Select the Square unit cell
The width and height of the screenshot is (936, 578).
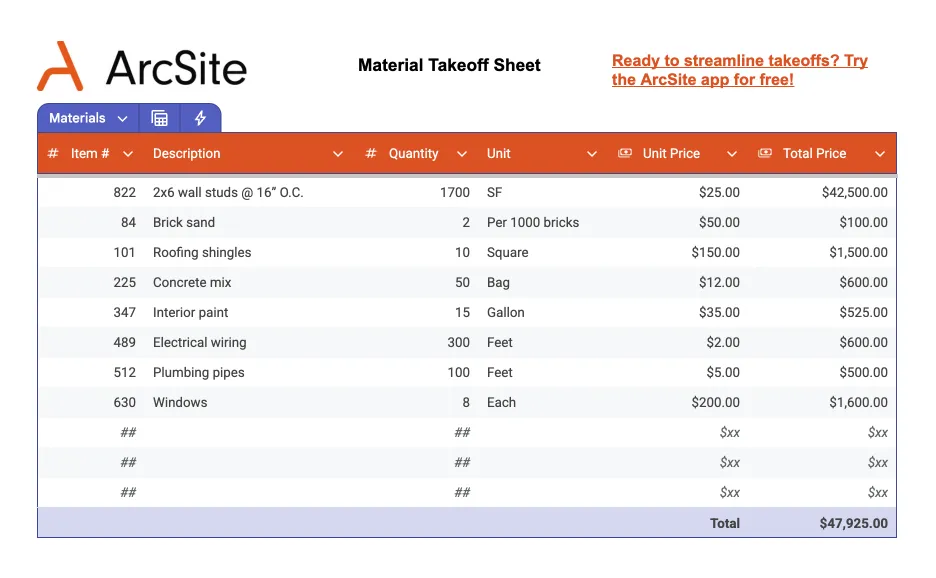(x=507, y=252)
